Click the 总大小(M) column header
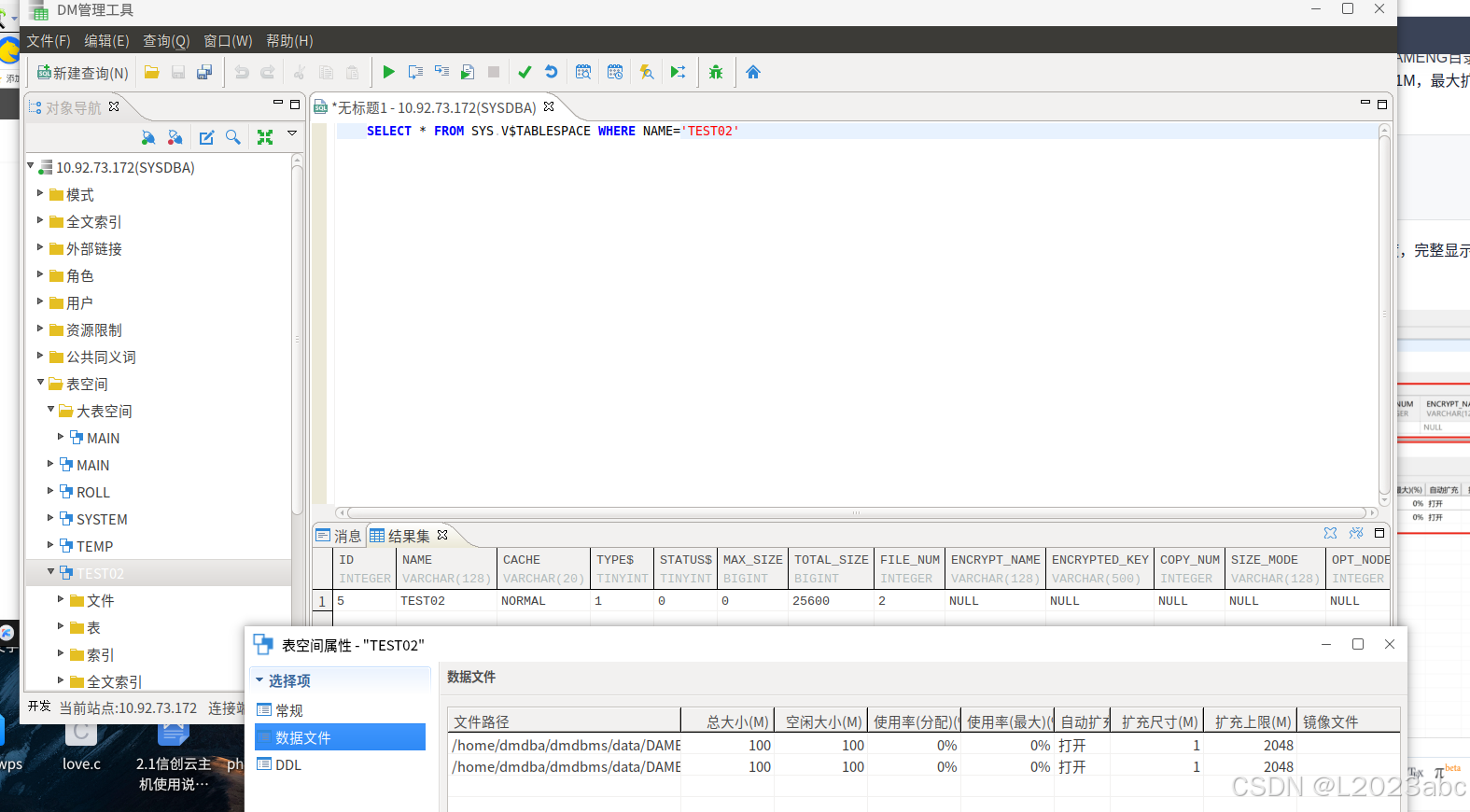The width and height of the screenshot is (1470, 812). [727, 721]
